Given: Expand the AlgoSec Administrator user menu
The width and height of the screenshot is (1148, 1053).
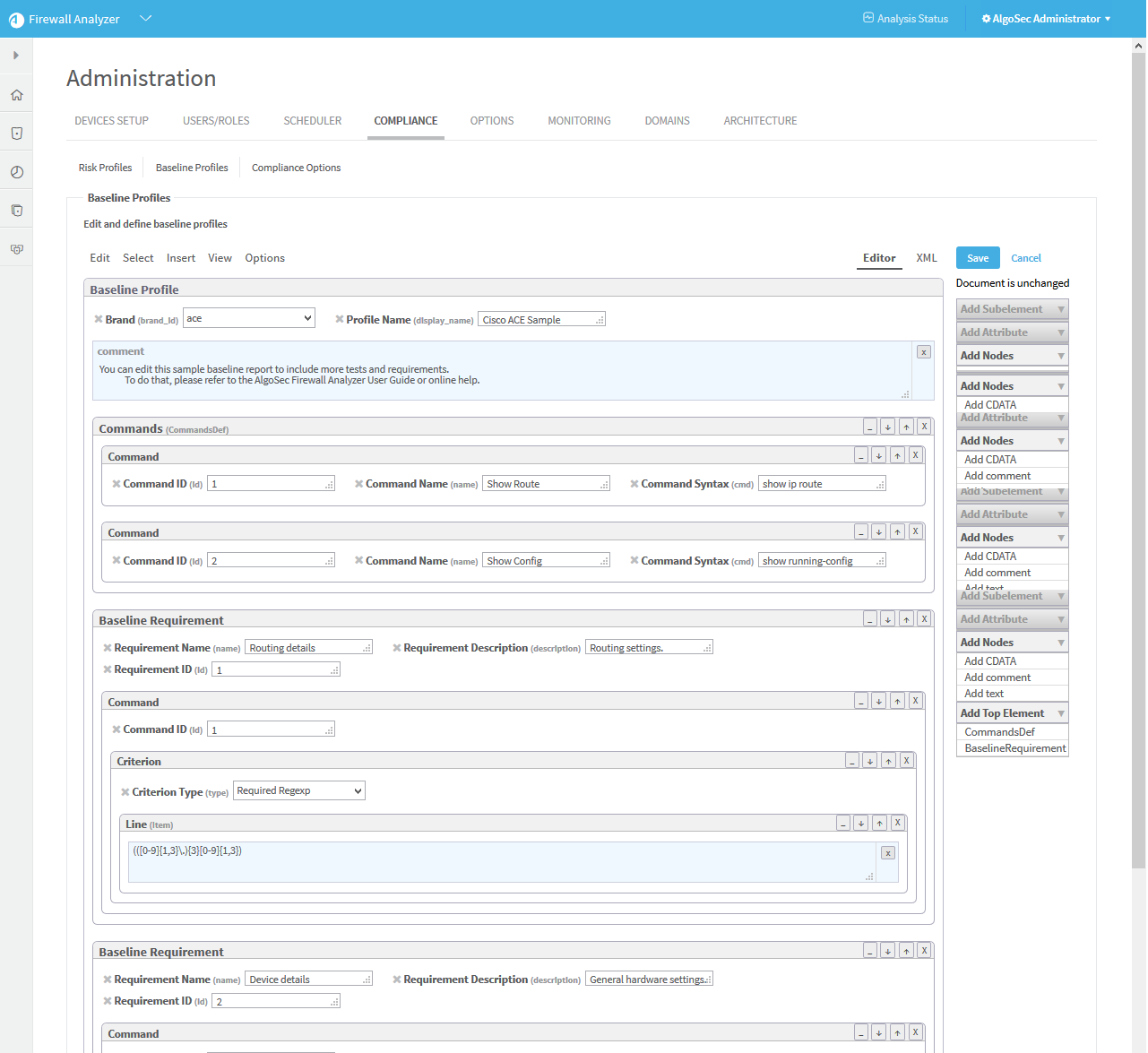Looking at the screenshot, I should coord(1046,19).
